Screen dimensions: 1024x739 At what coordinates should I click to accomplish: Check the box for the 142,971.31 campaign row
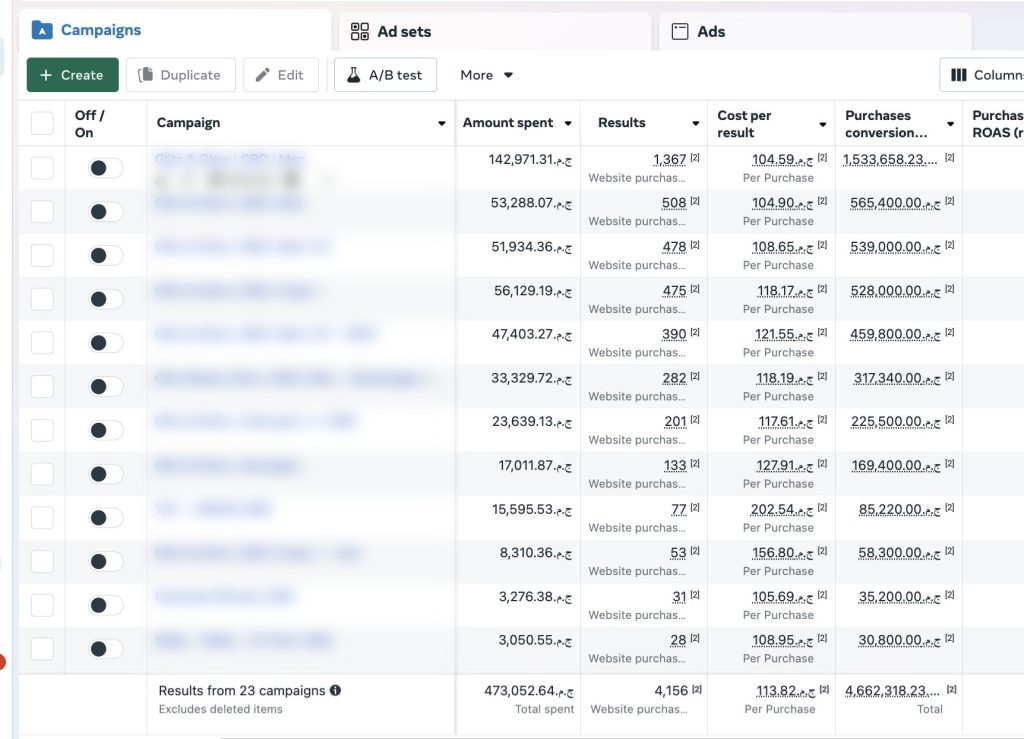42,168
